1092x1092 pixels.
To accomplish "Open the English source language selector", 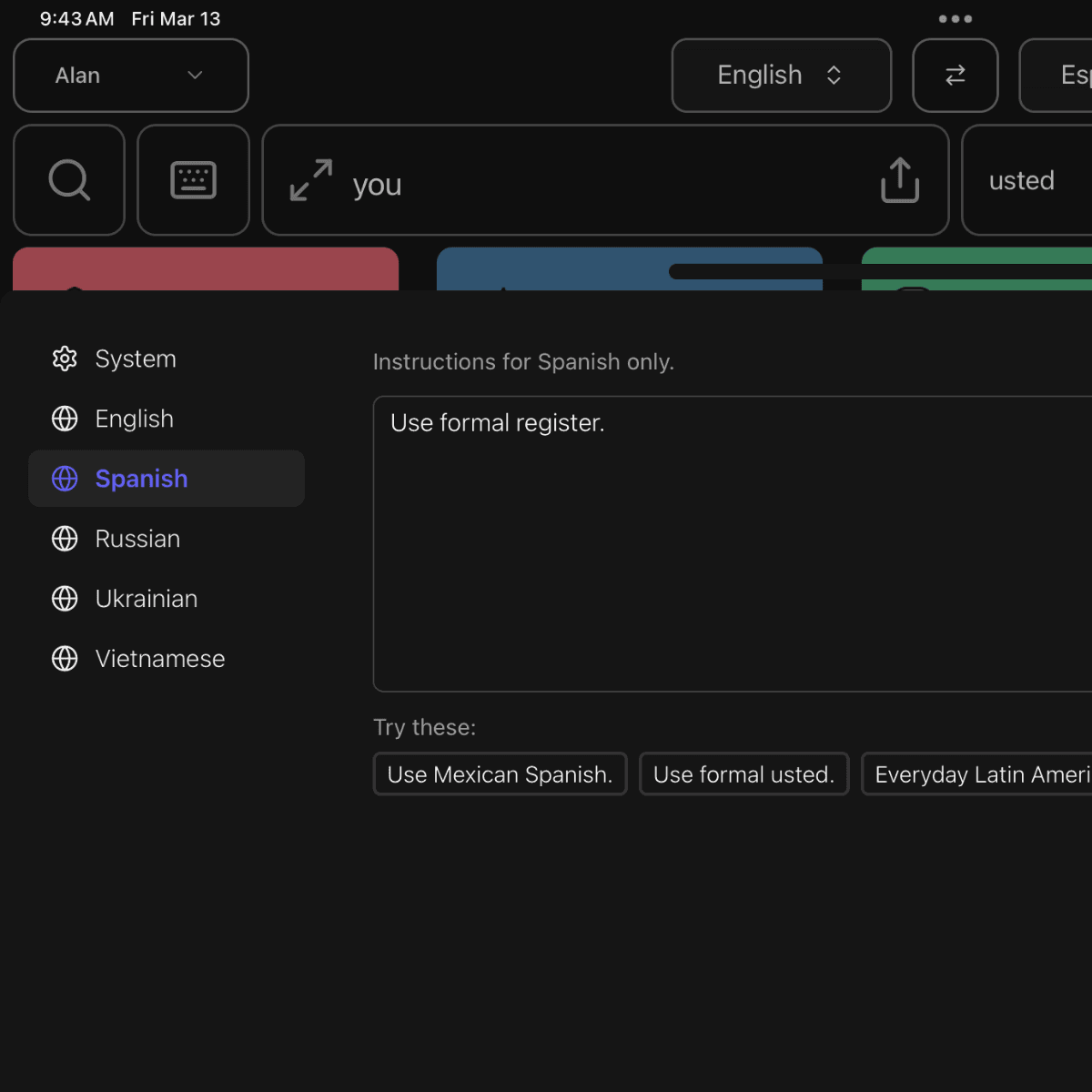I will click(x=781, y=75).
